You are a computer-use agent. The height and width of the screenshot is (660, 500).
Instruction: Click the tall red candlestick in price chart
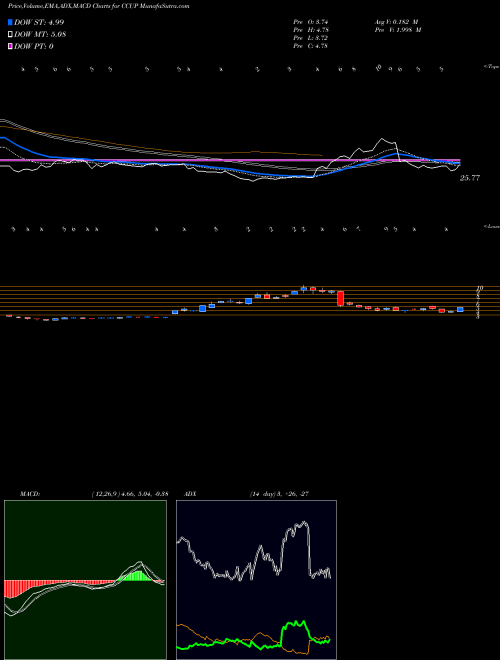click(x=340, y=298)
